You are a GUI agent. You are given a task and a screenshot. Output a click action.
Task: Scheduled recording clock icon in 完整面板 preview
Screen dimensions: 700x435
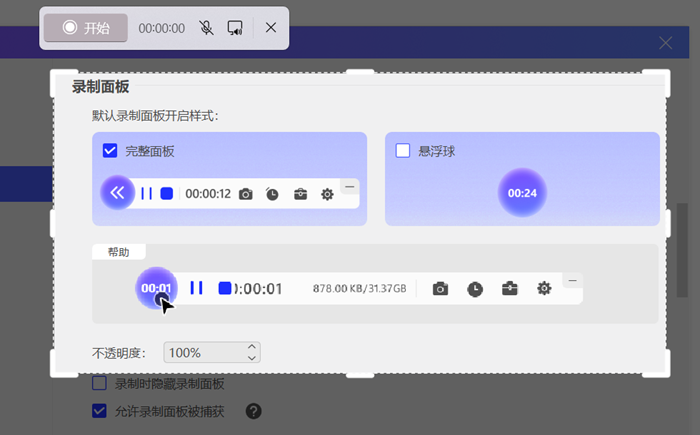(272, 194)
